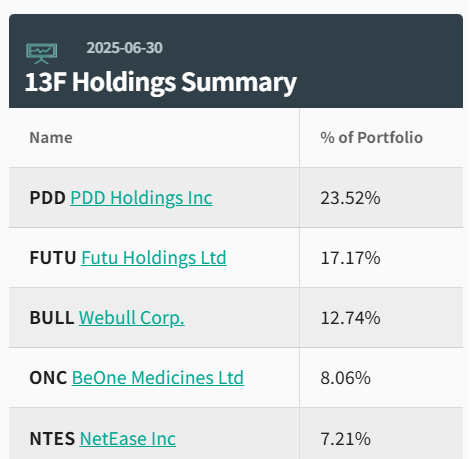Open the PDD Holdings Inc link
The image size is (470, 459).
pos(141,198)
